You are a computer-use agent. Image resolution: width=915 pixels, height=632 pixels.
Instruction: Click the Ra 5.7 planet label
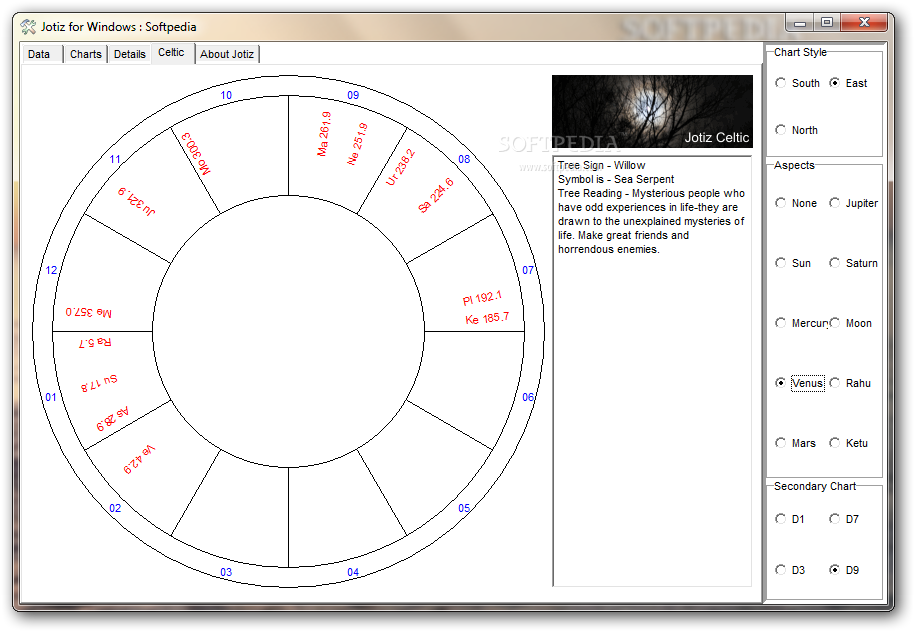coord(95,343)
